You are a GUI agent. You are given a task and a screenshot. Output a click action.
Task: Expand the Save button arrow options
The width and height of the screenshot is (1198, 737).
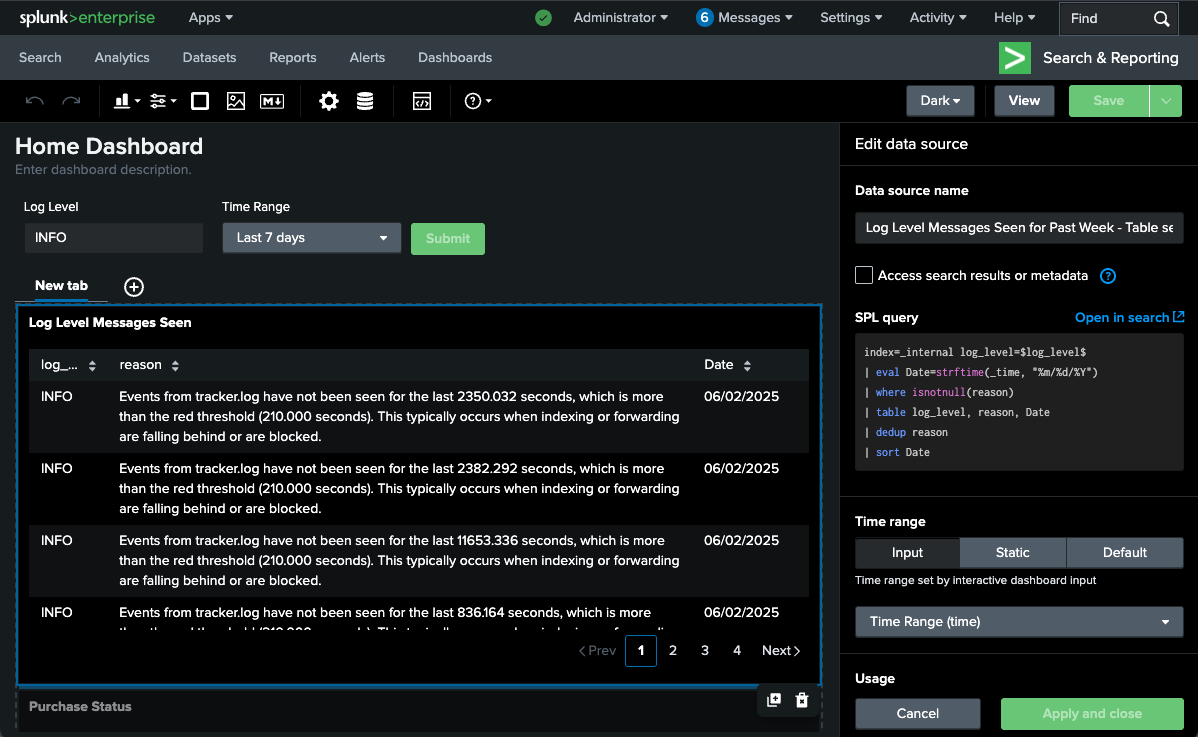(x=1166, y=101)
